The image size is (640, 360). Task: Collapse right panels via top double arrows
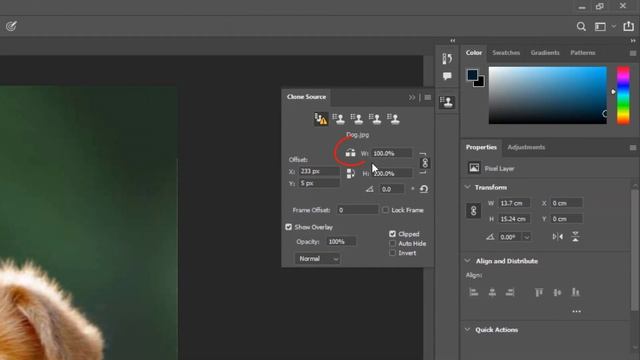click(x=633, y=41)
